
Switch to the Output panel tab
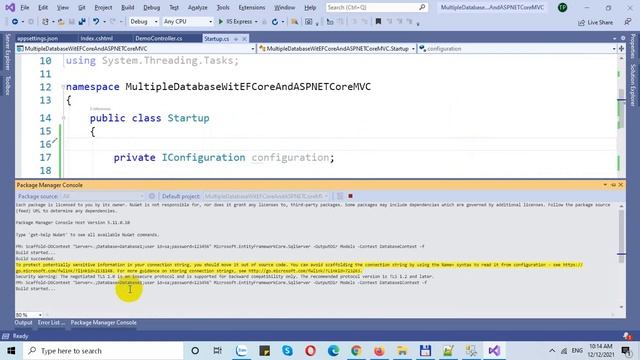(23, 323)
